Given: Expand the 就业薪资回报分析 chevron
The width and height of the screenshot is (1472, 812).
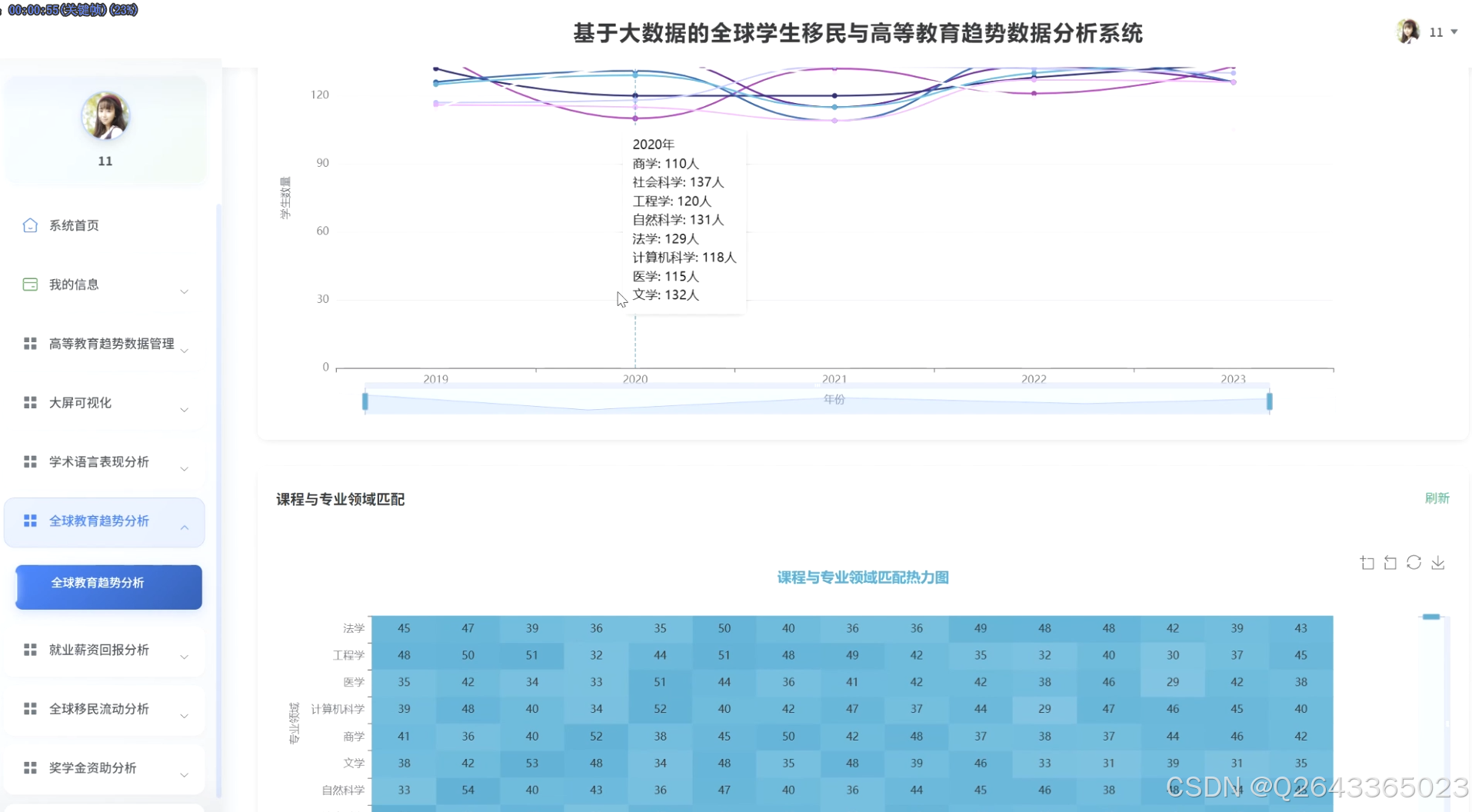Looking at the screenshot, I should 184,657.
